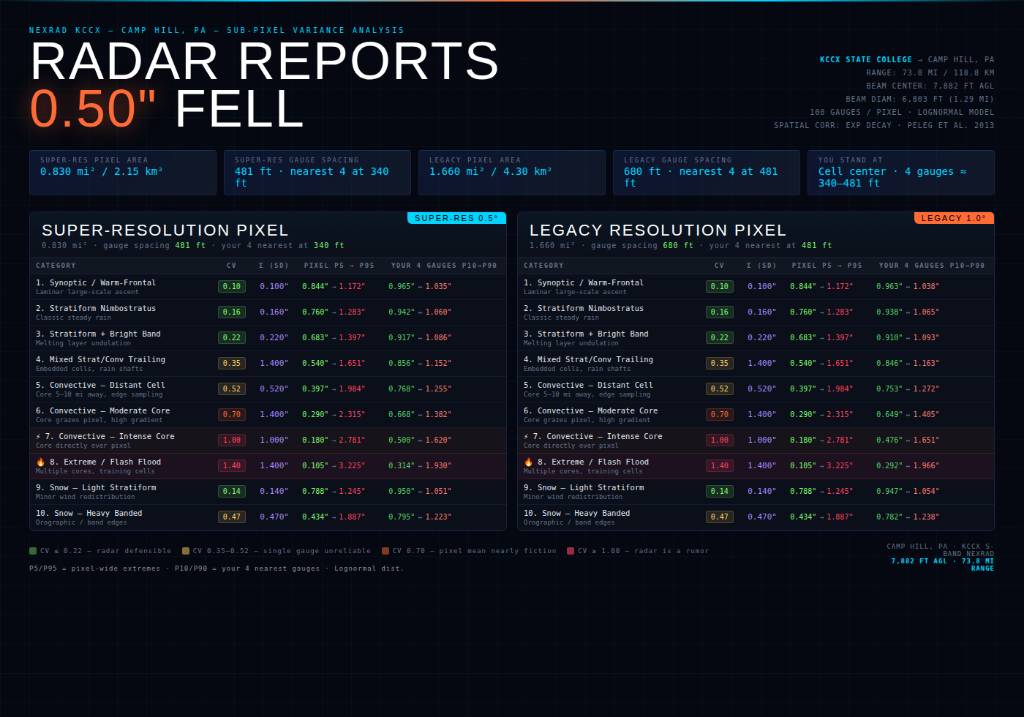Click the amber 'single gauge unreliable' legend swatch

186,551
